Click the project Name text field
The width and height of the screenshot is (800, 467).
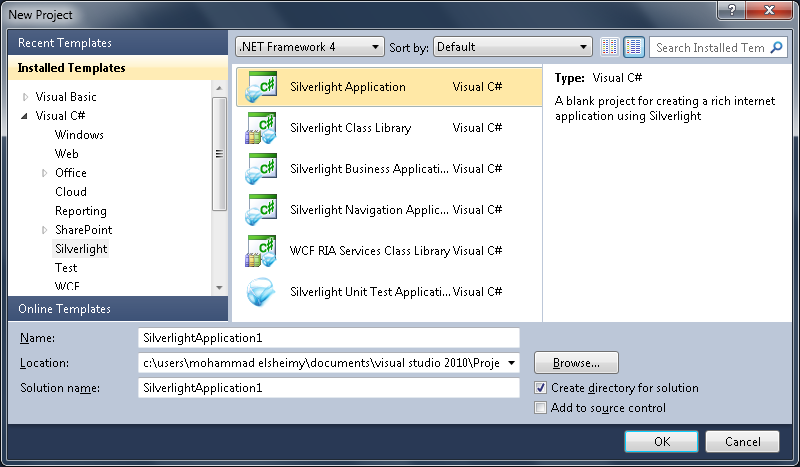click(328, 338)
